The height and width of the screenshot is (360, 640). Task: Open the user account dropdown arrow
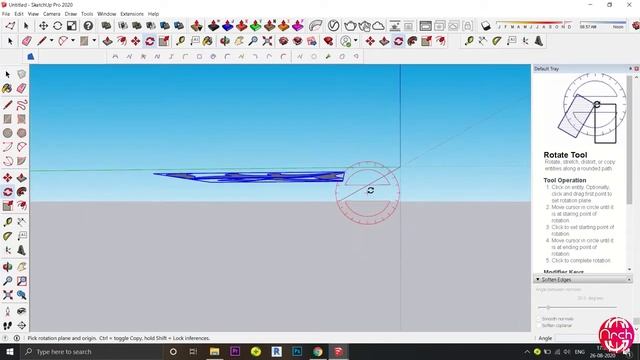(x=356, y=41)
